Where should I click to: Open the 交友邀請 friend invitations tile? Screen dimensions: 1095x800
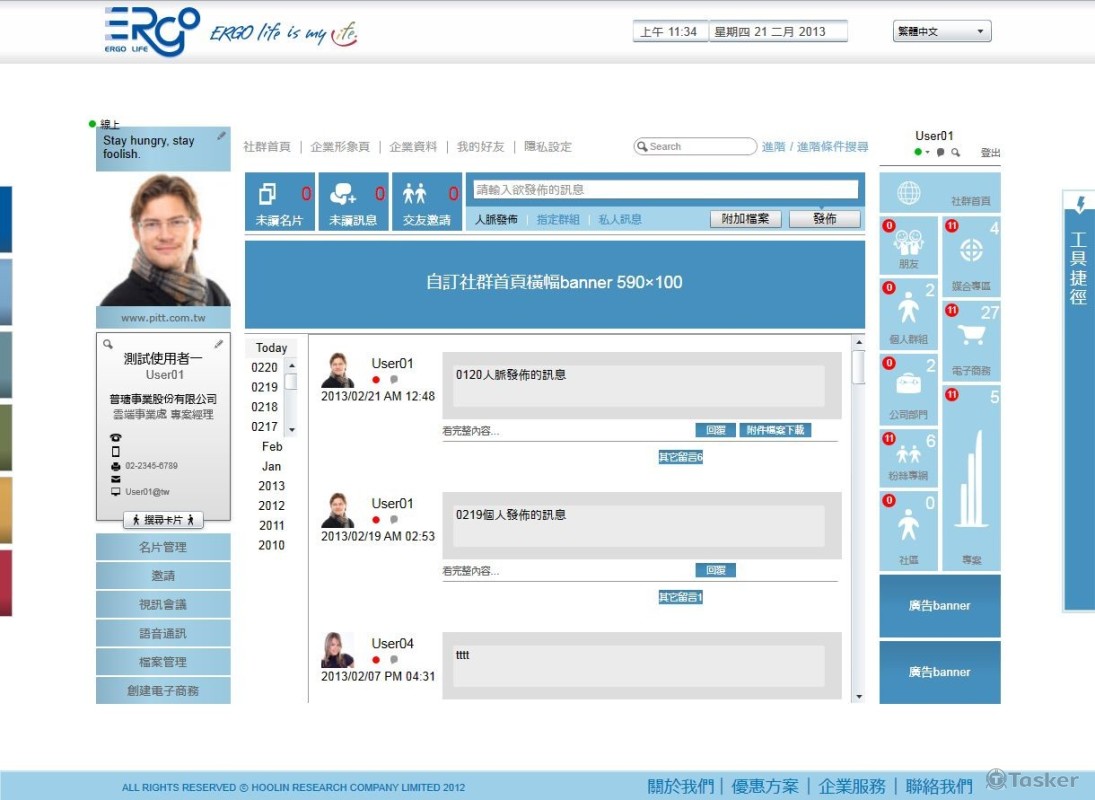426,202
